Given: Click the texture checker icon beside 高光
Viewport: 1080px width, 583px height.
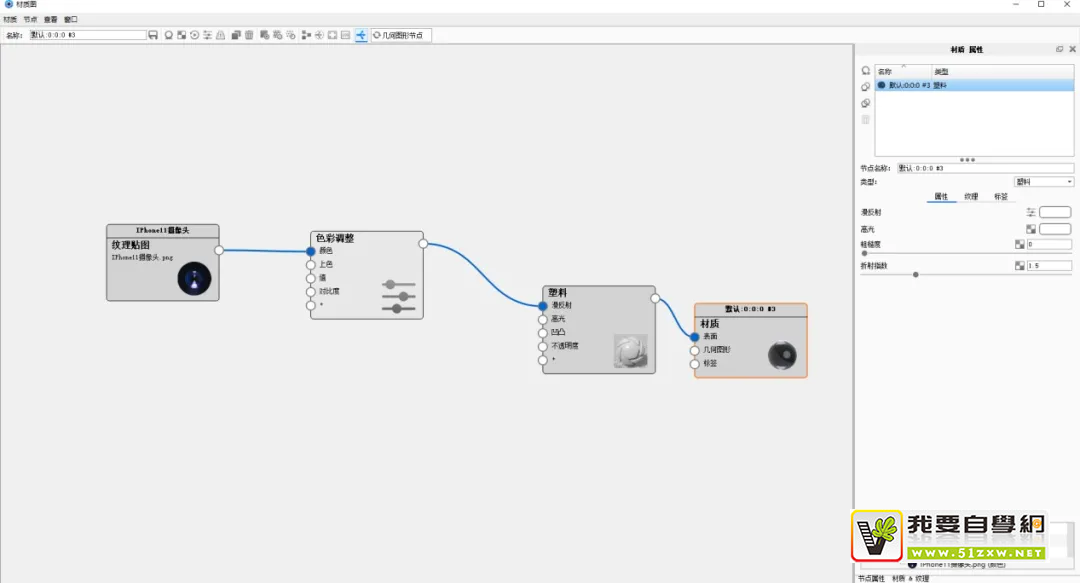Looking at the screenshot, I should [1031, 229].
